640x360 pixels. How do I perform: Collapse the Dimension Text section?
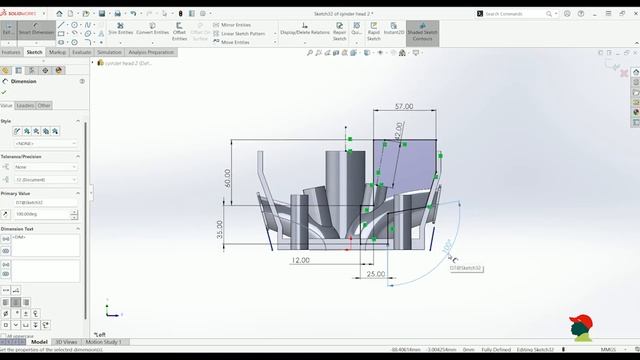tap(78, 229)
